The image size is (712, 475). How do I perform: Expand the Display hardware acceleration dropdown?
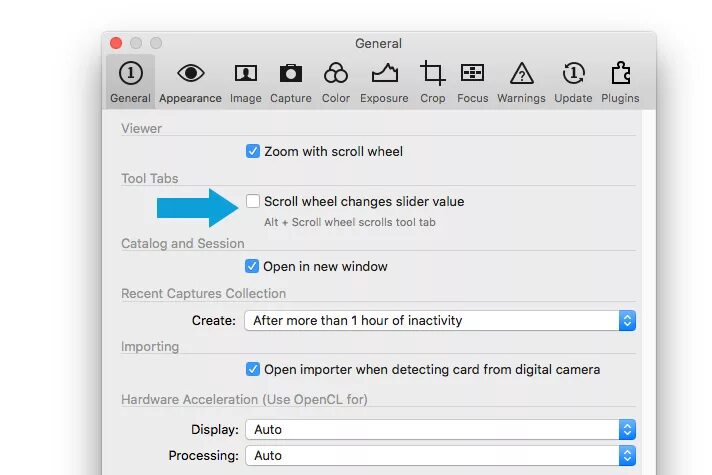pos(440,430)
